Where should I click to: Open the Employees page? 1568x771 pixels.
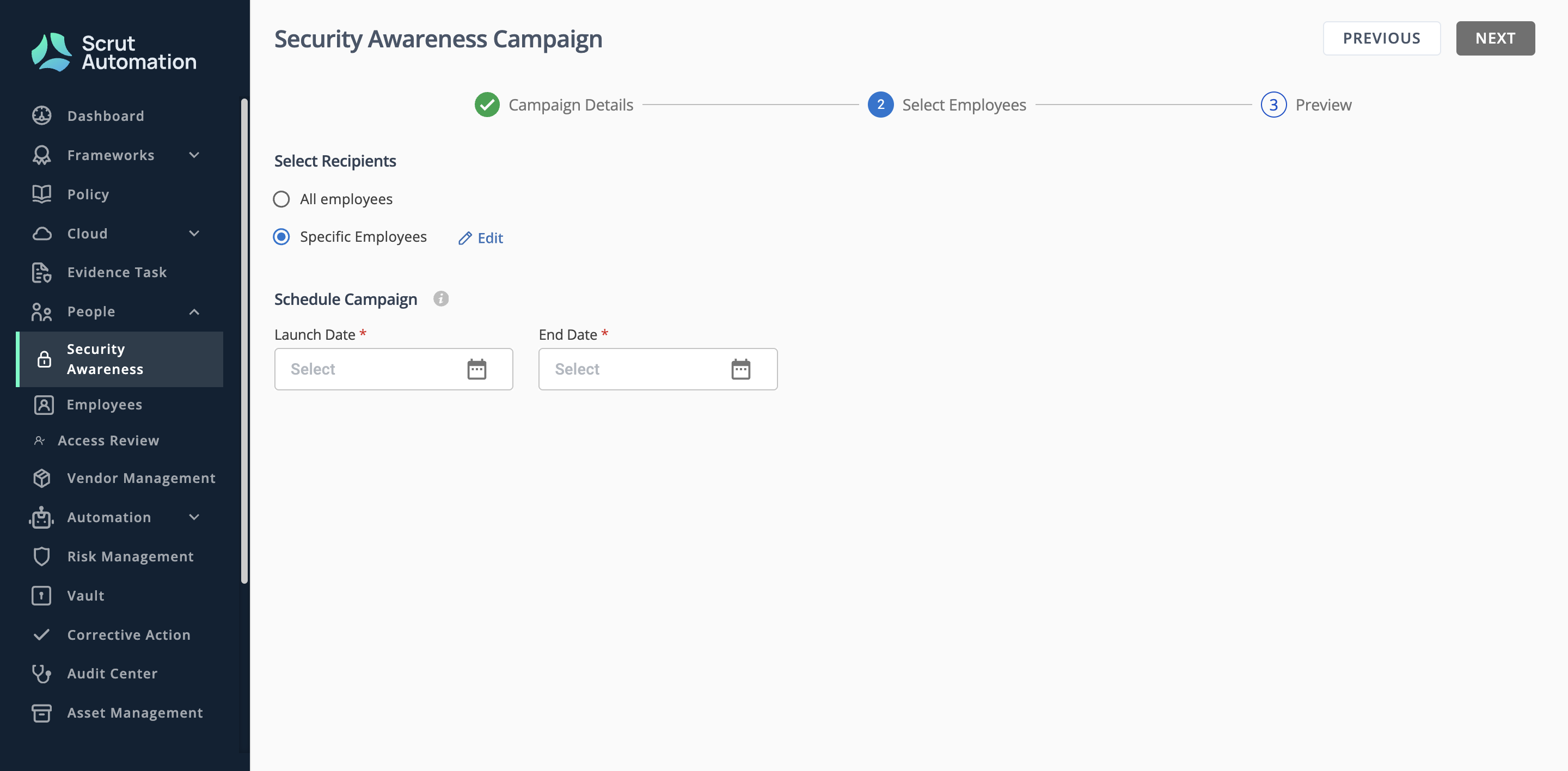pyautogui.click(x=104, y=405)
